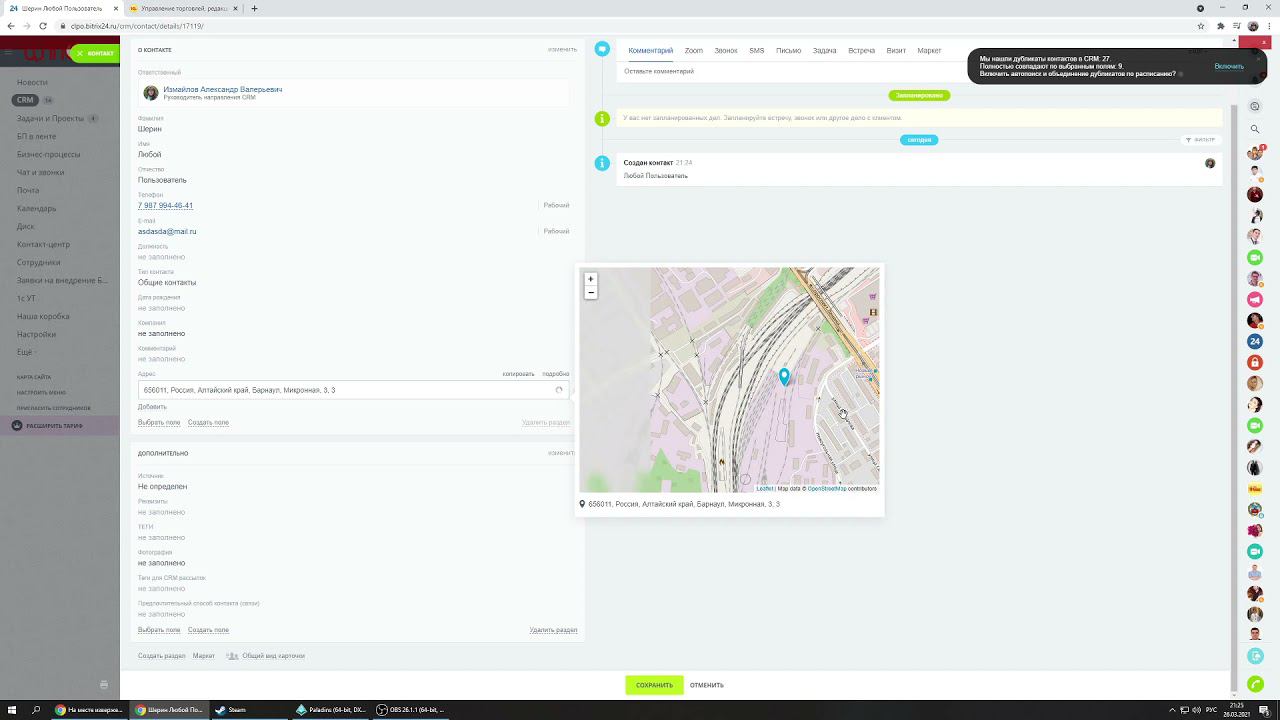Viewport: 1280px width, 720px height.
Task: Click 'подробно' above the address field
Action: click(x=556, y=374)
